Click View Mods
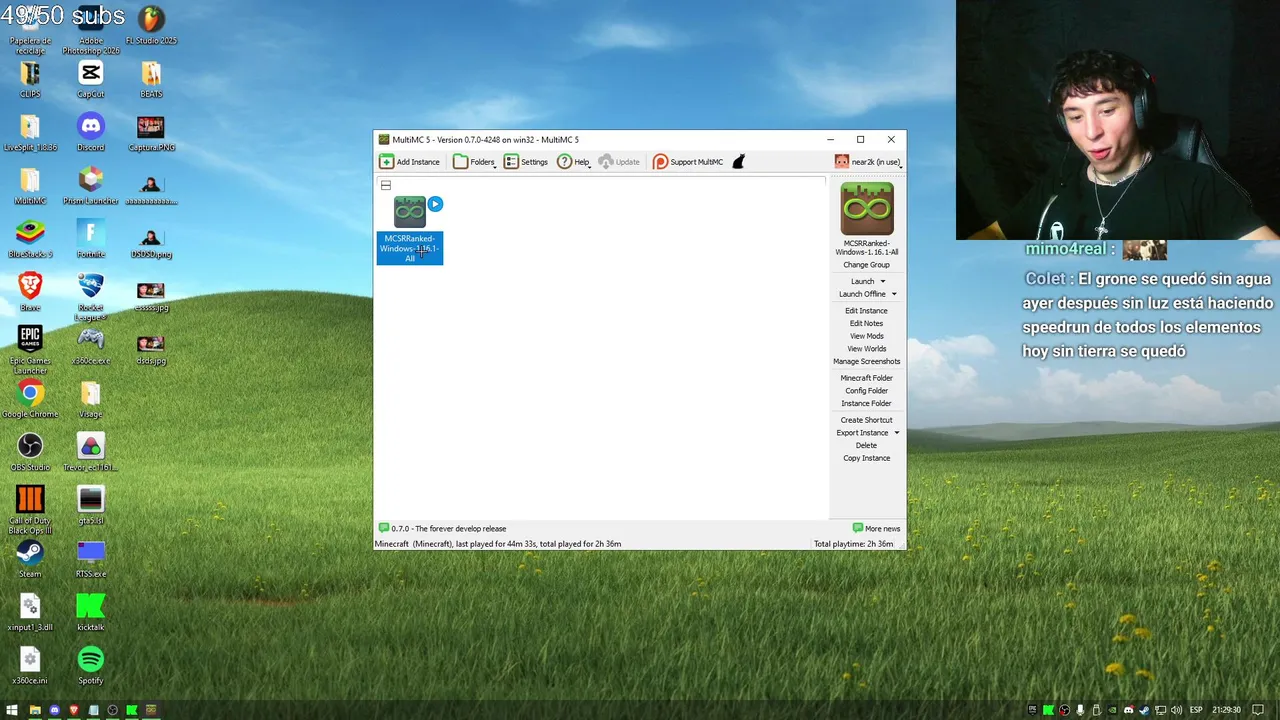Screen dimensions: 1280x720 coord(866,336)
